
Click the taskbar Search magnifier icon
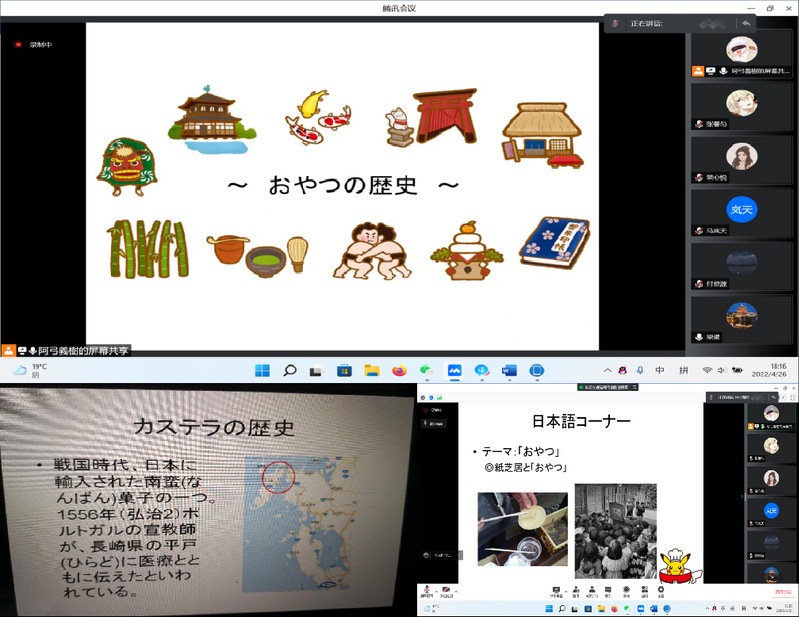tap(289, 371)
